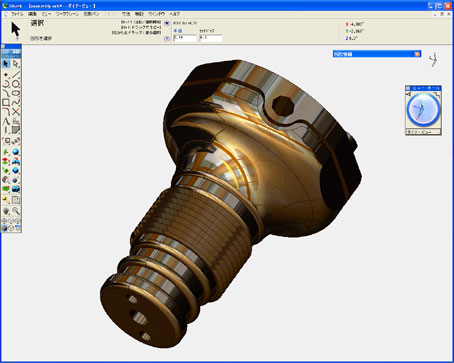Switch toolbox to 2D mode tab
The image size is (454, 363).
(6, 52)
